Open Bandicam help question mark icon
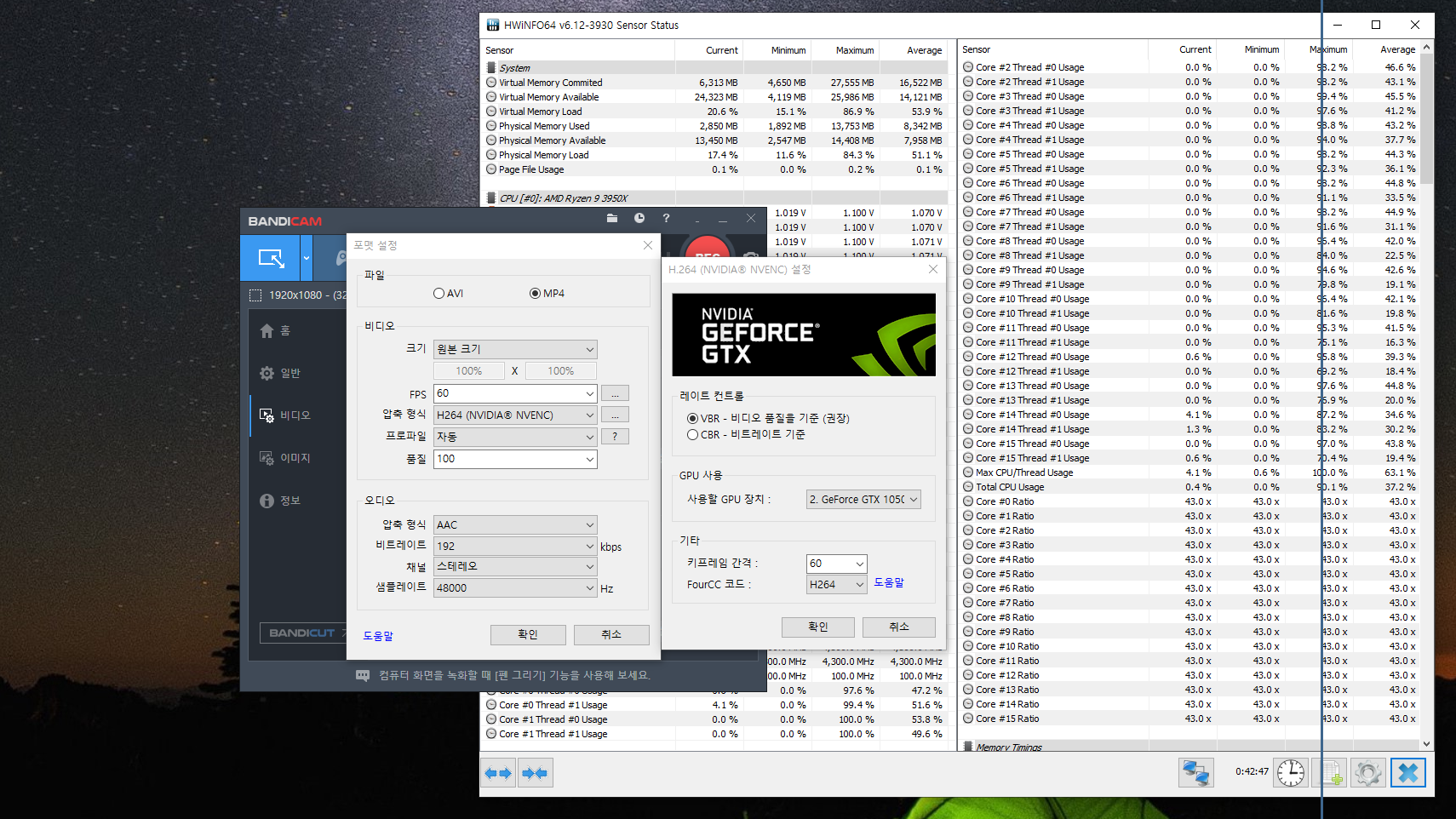The height and width of the screenshot is (819, 1456). pyautogui.click(x=666, y=219)
